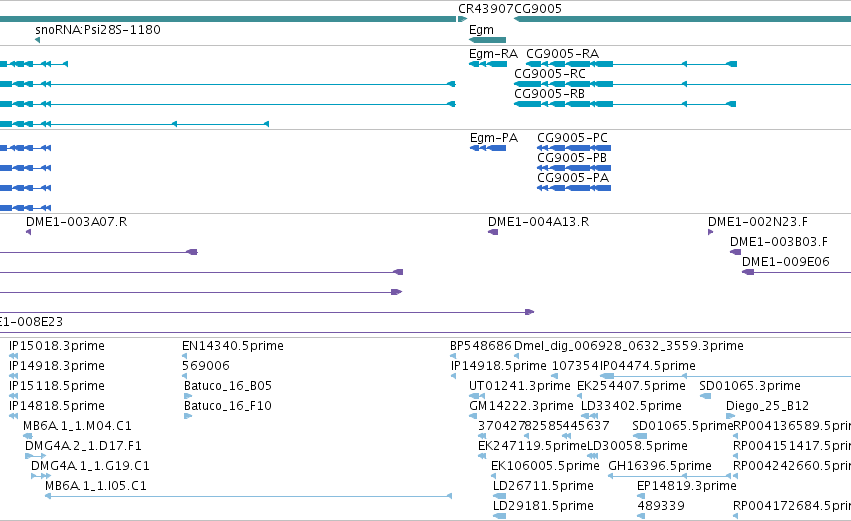Select the DME1-002N23.F feature label
Image resolution: width=851 pixels, height=521 pixels.
coord(758,222)
